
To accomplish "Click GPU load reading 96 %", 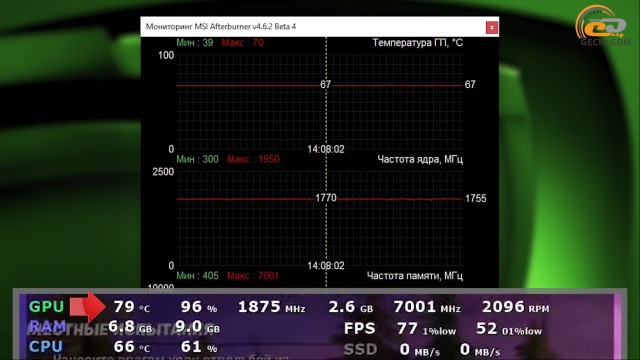I will click(x=199, y=307).
